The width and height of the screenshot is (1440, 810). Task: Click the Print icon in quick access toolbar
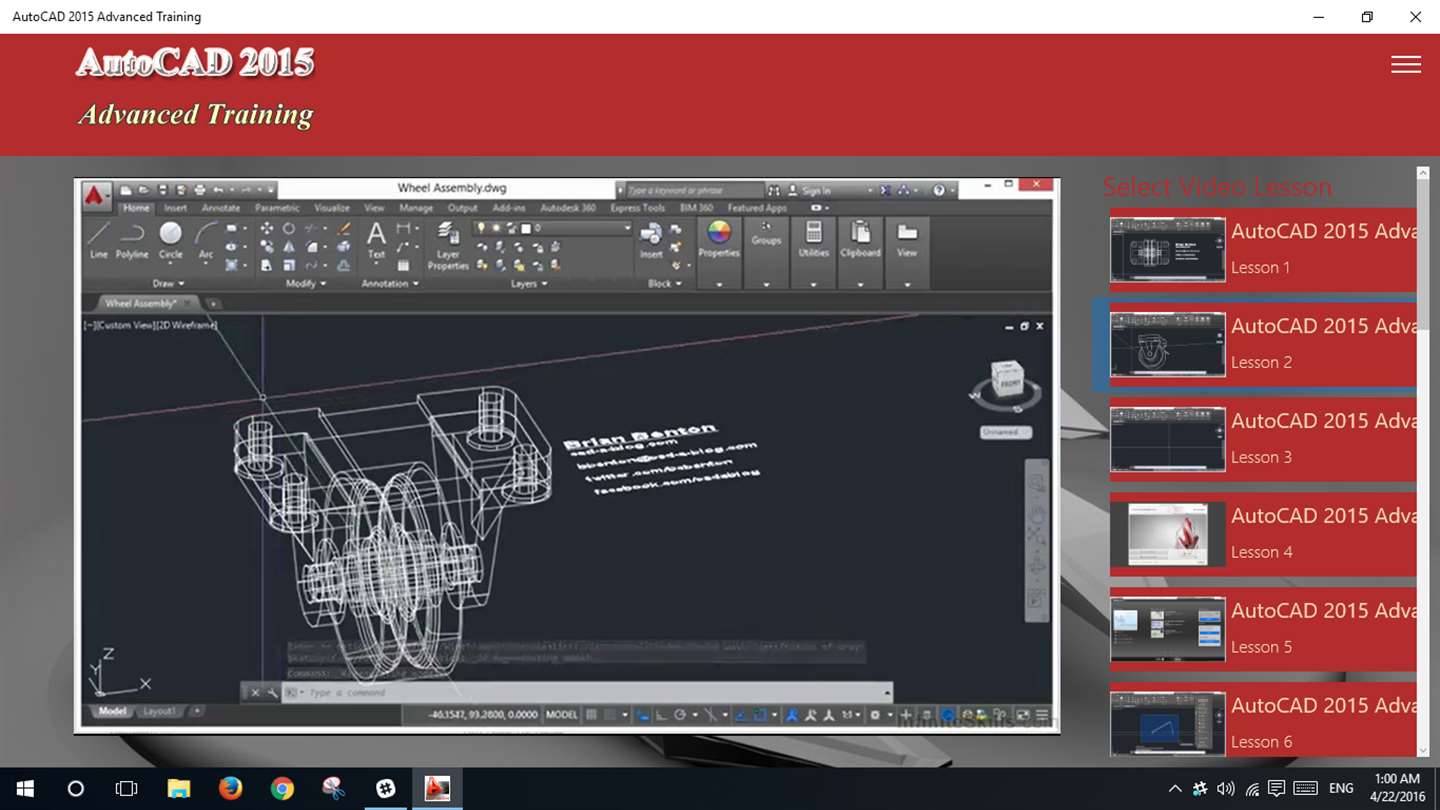(199, 190)
